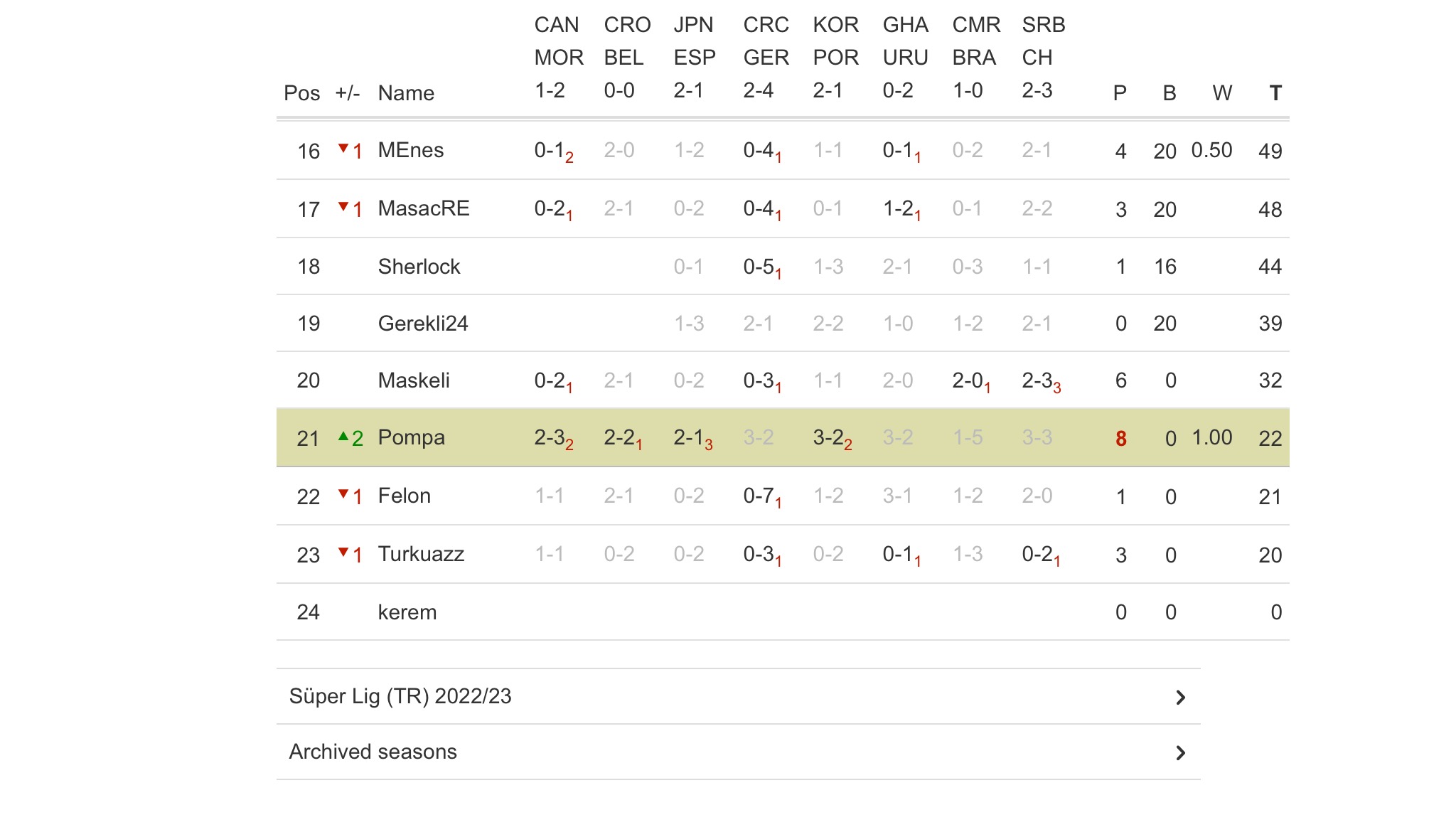Click Maskeli's player name
The height and width of the screenshot is (832, 1456).
point(414,380)
